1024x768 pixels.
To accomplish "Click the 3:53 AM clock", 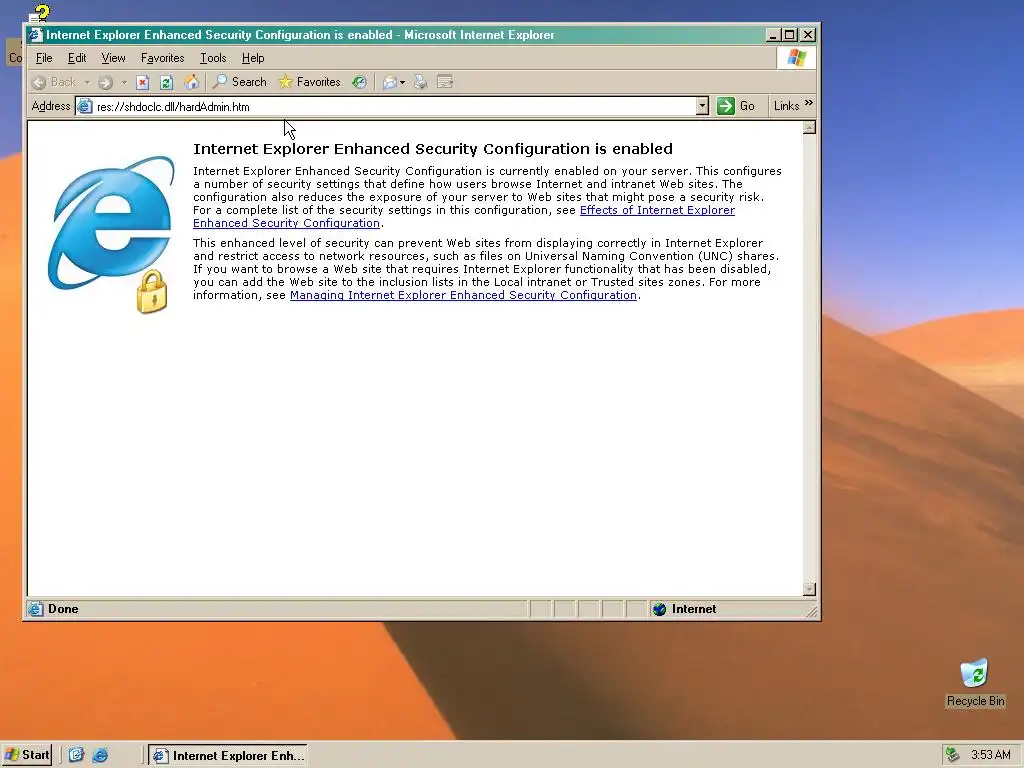I will tap(990, 756).
